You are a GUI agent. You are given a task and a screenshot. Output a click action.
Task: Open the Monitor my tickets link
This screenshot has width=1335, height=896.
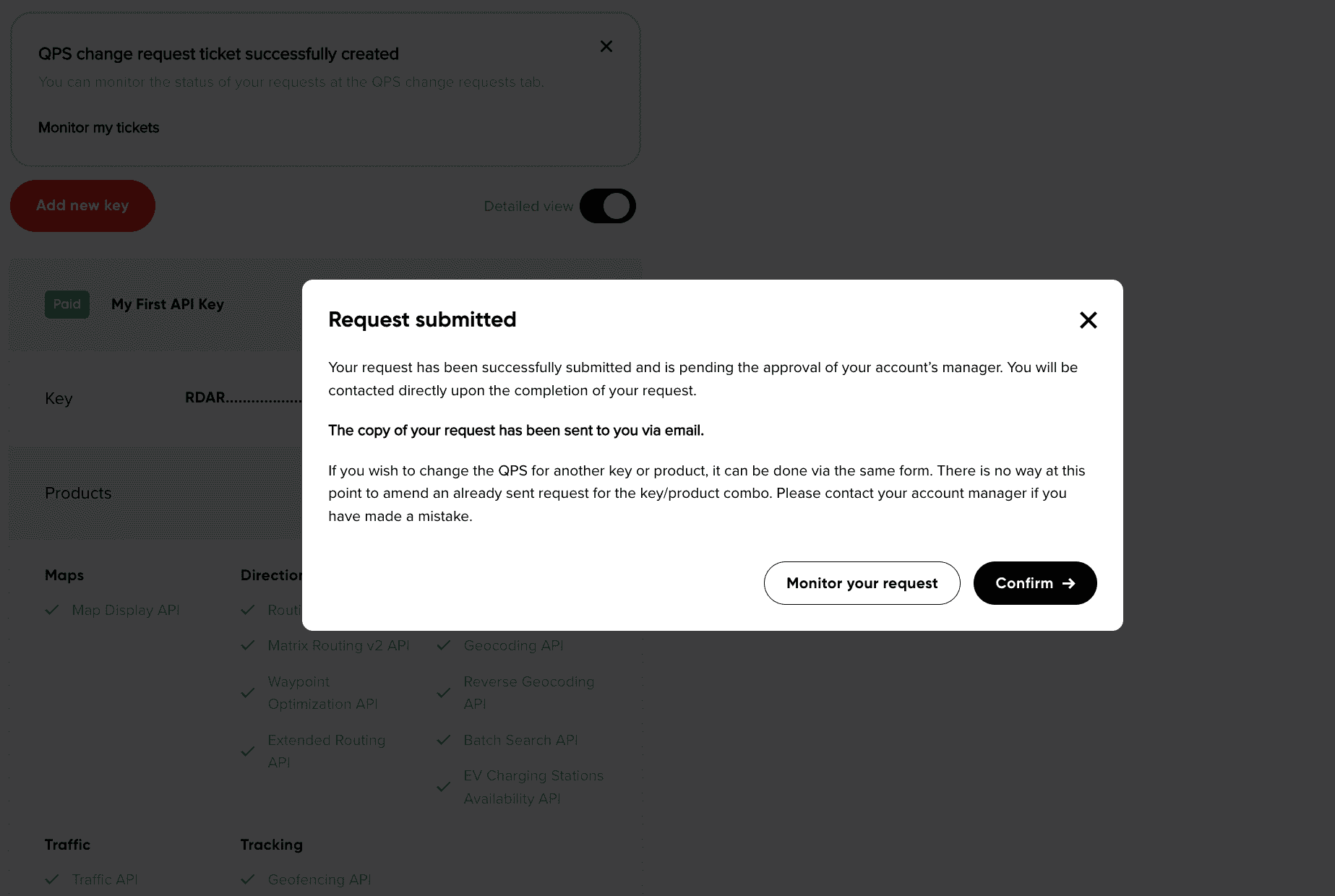[x=98, y=128]
